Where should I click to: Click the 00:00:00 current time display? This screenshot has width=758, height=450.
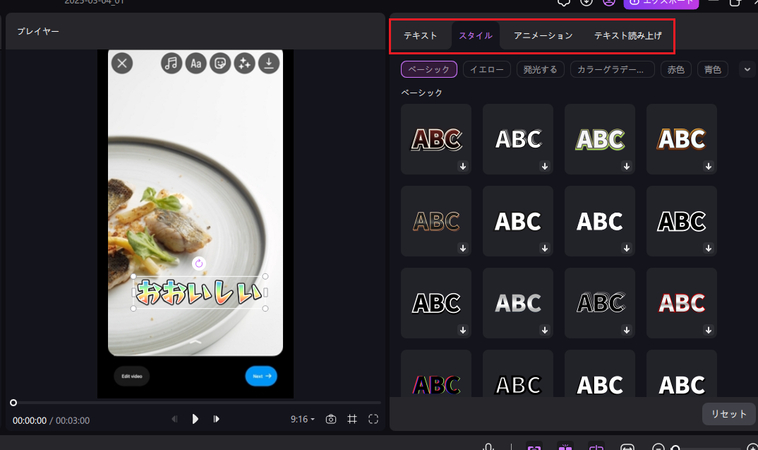pos(29,421)
